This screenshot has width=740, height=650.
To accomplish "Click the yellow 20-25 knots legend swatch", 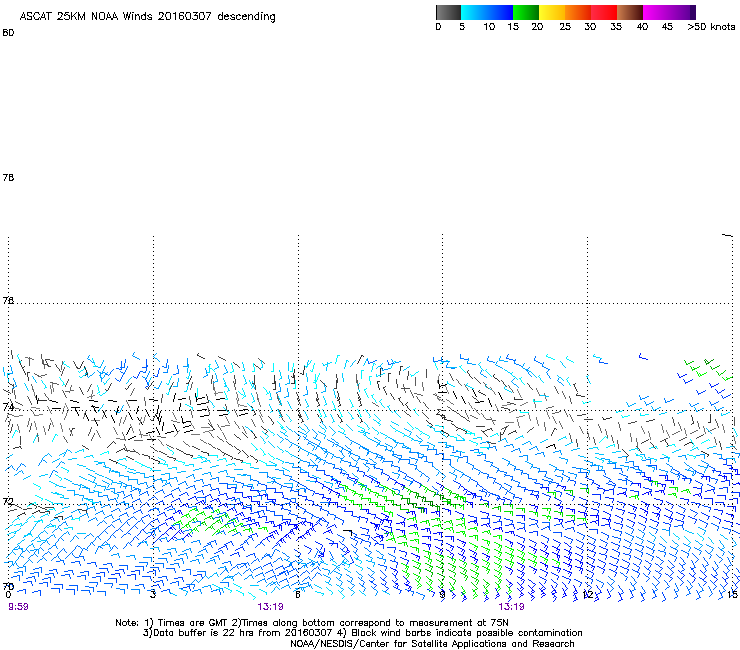I will point(552,12).
